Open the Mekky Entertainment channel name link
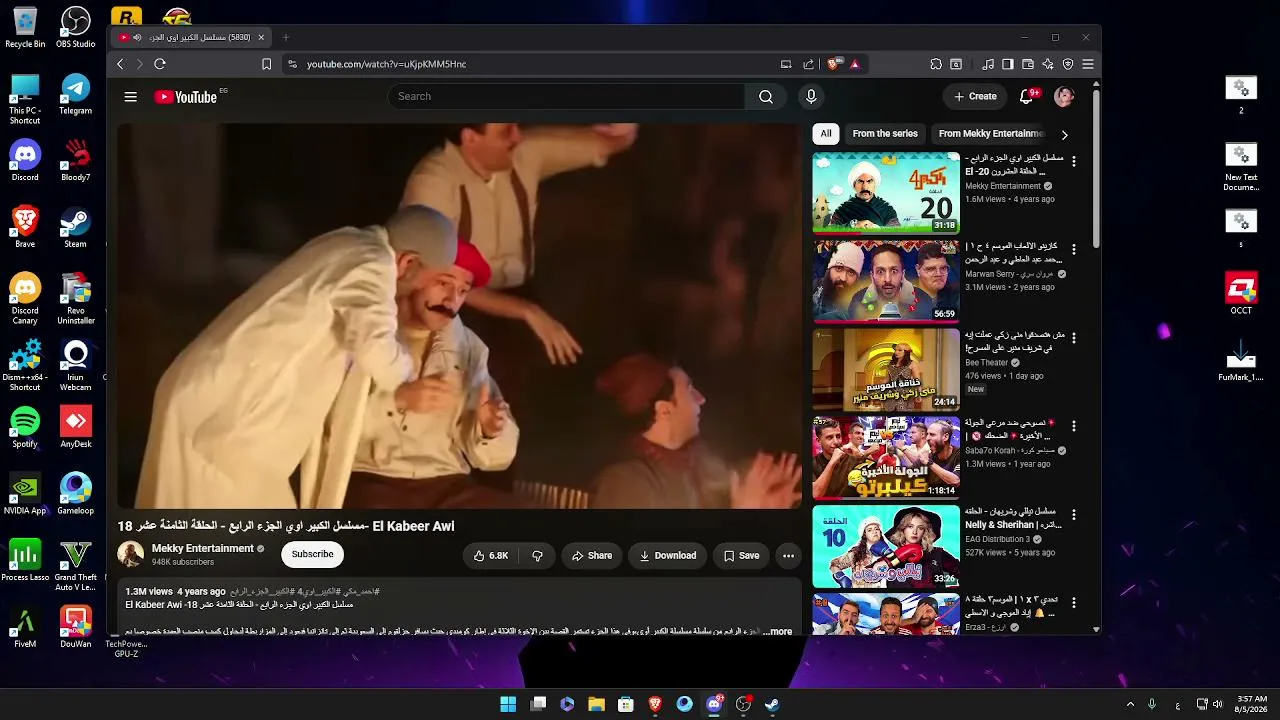 [202, 549]
